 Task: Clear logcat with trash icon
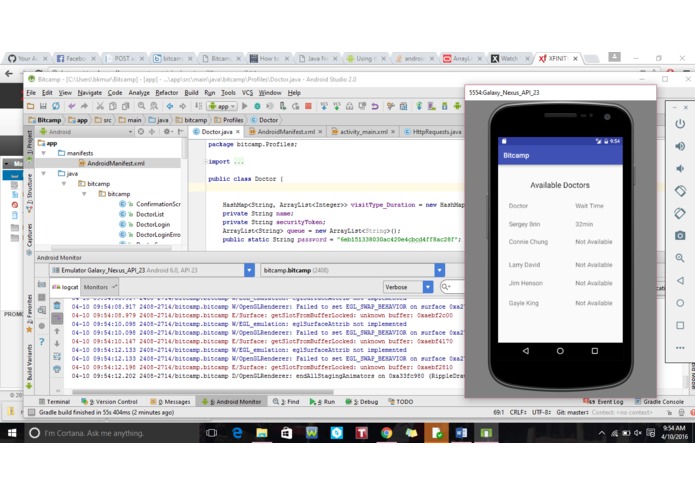click(x=57, y=305)
